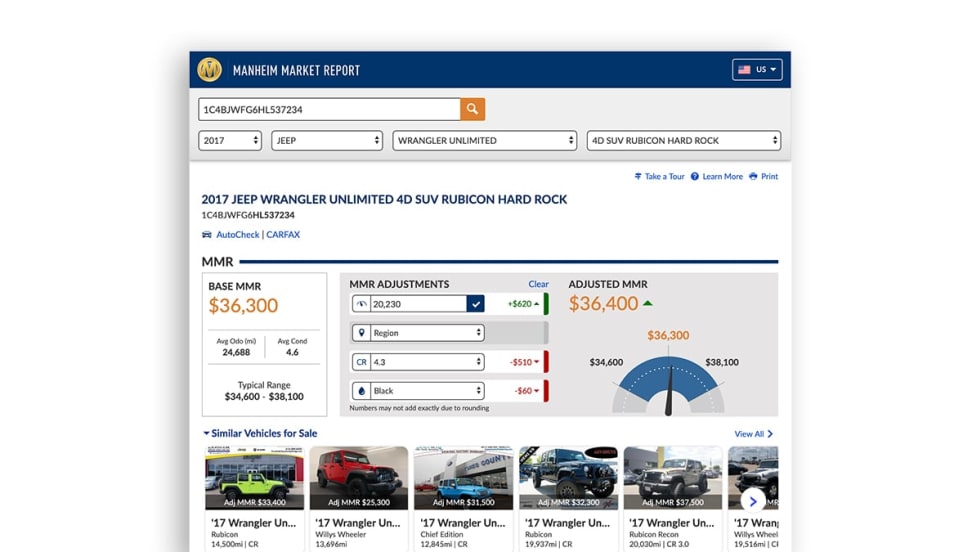Image resolution: width=980 pixels, height=552 pixels.
Task: Click the AutoCheck car icon
Action: tap(207, 235)
